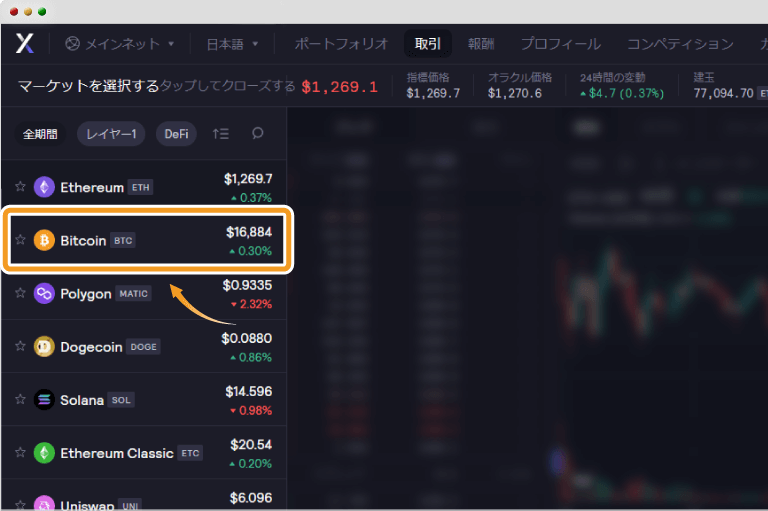Viewport: 768px width, 511px height.
Task: Open the 日本語 language dropdown
Action: [x=232, y=44]
